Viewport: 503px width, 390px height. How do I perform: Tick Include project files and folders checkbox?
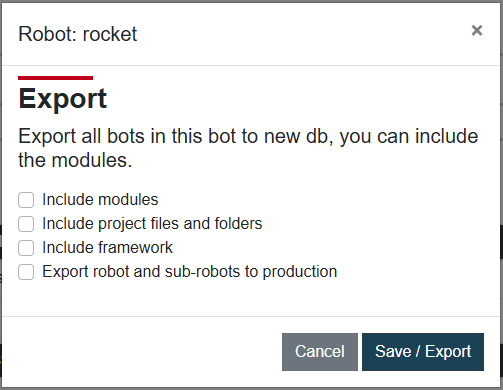26,224
